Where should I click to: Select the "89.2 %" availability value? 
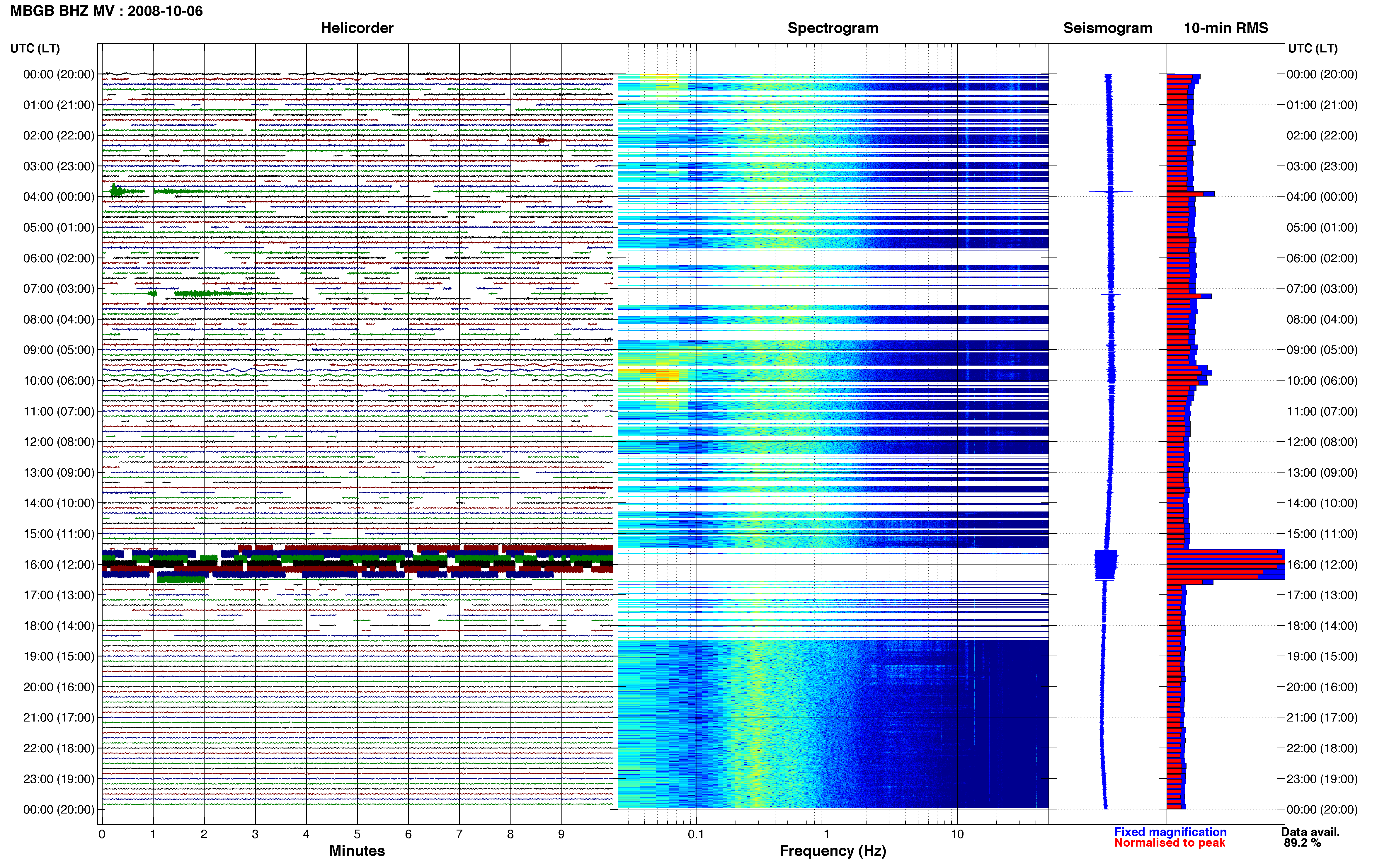tap(1302, 843)
